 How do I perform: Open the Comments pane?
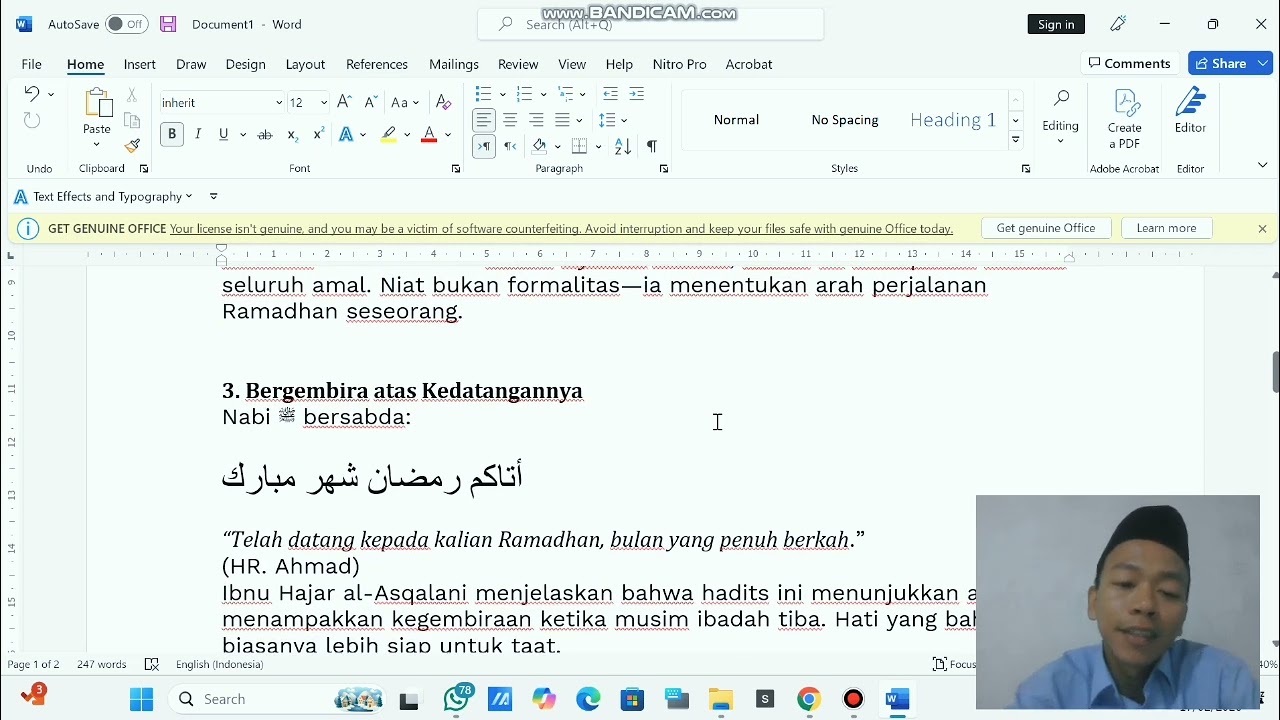click(x=1130, y=63)
